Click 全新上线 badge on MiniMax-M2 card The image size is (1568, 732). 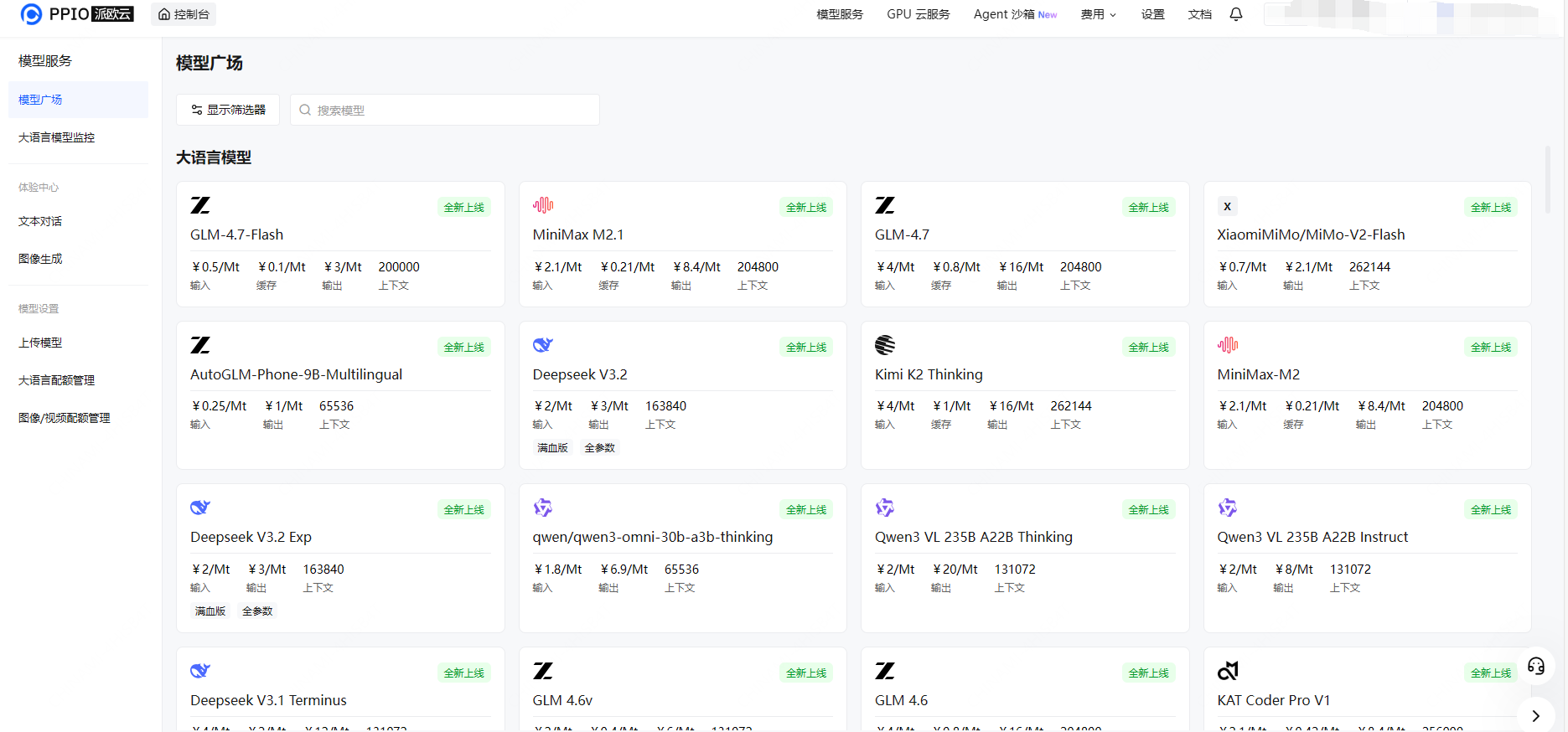[1491, 347]
